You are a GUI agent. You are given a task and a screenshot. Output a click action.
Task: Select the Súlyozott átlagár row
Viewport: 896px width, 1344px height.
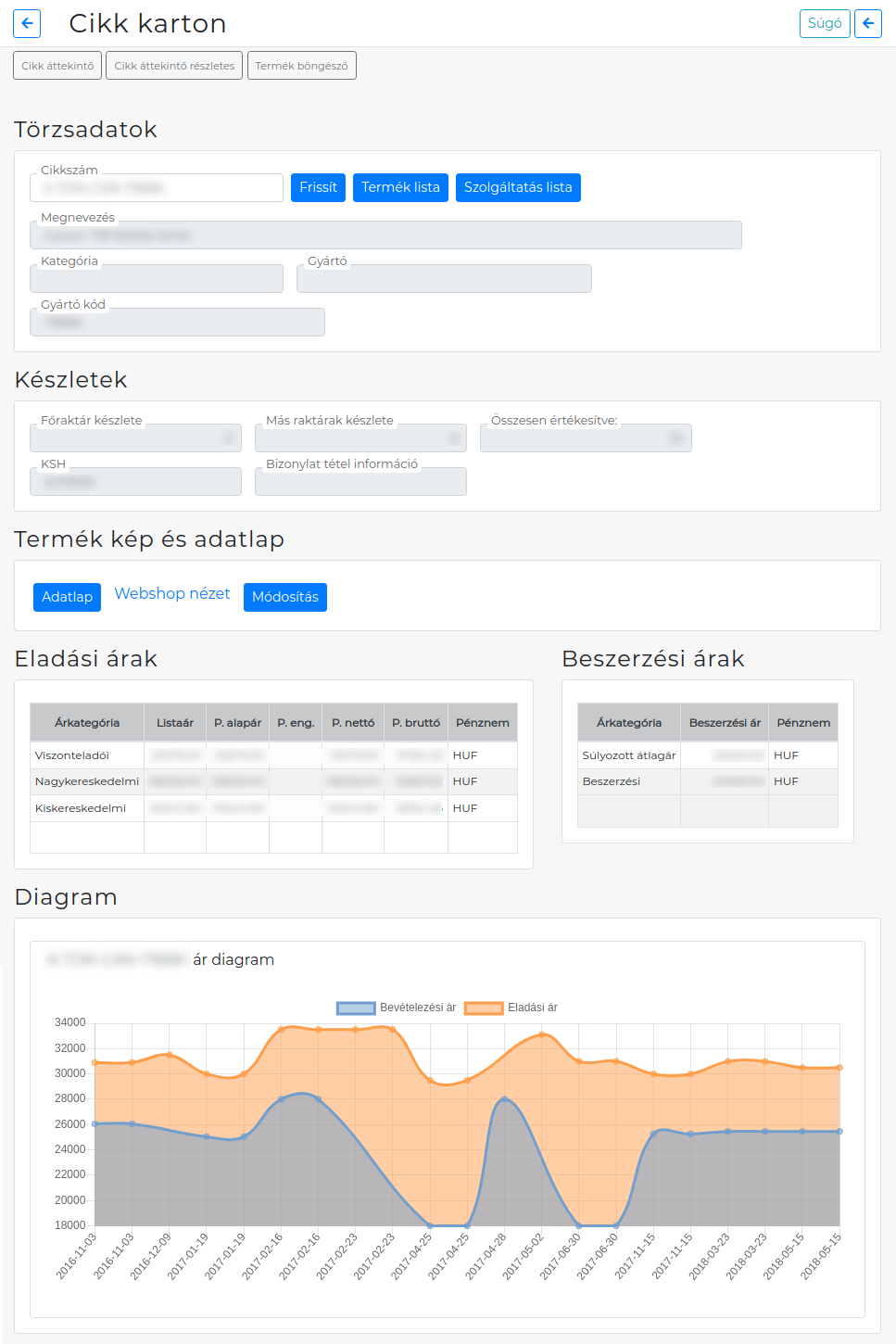708,755
